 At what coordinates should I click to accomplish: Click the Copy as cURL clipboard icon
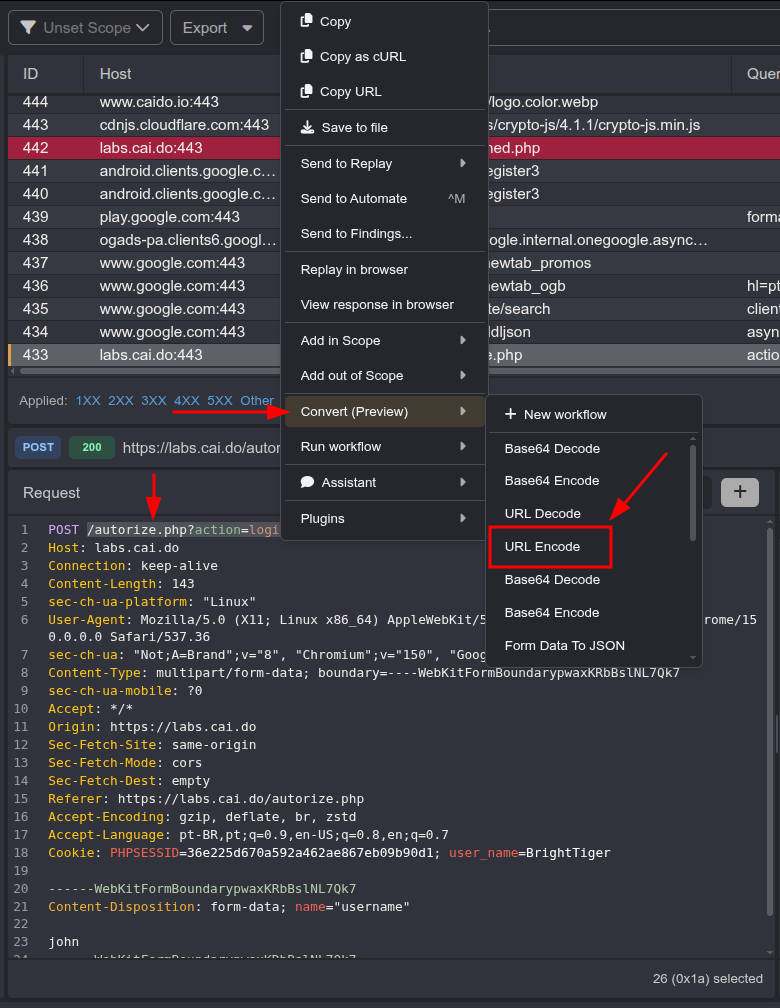pyautogui.click(x=307, y=56)
